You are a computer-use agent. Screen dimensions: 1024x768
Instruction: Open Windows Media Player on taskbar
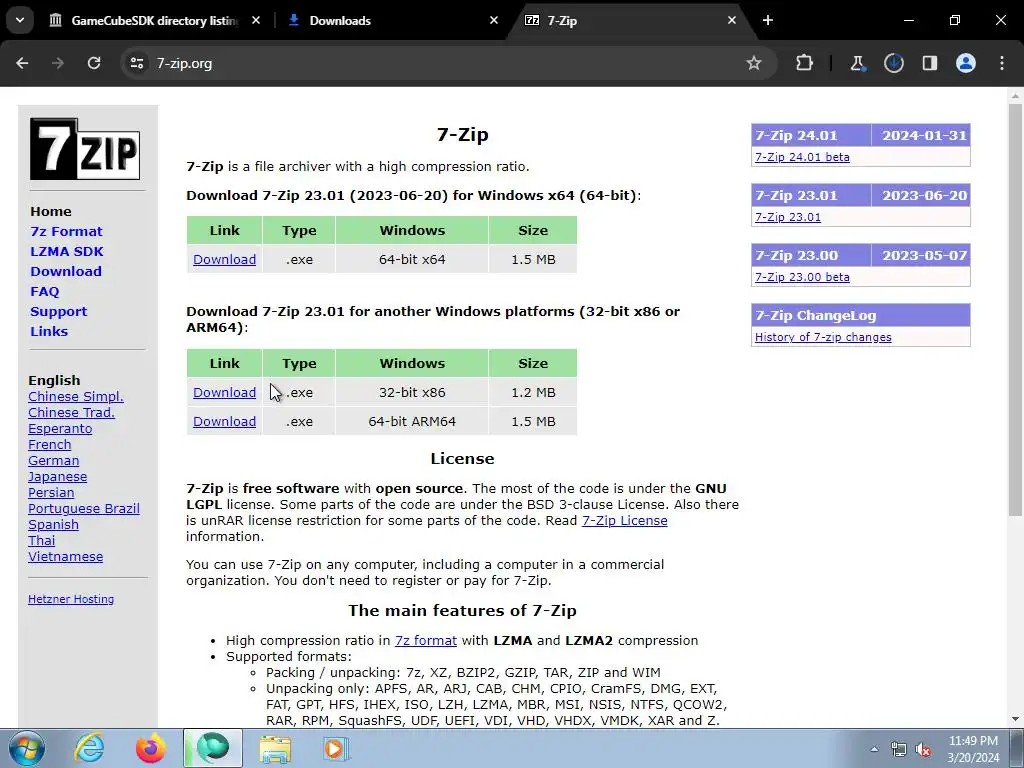click(336, 748)
